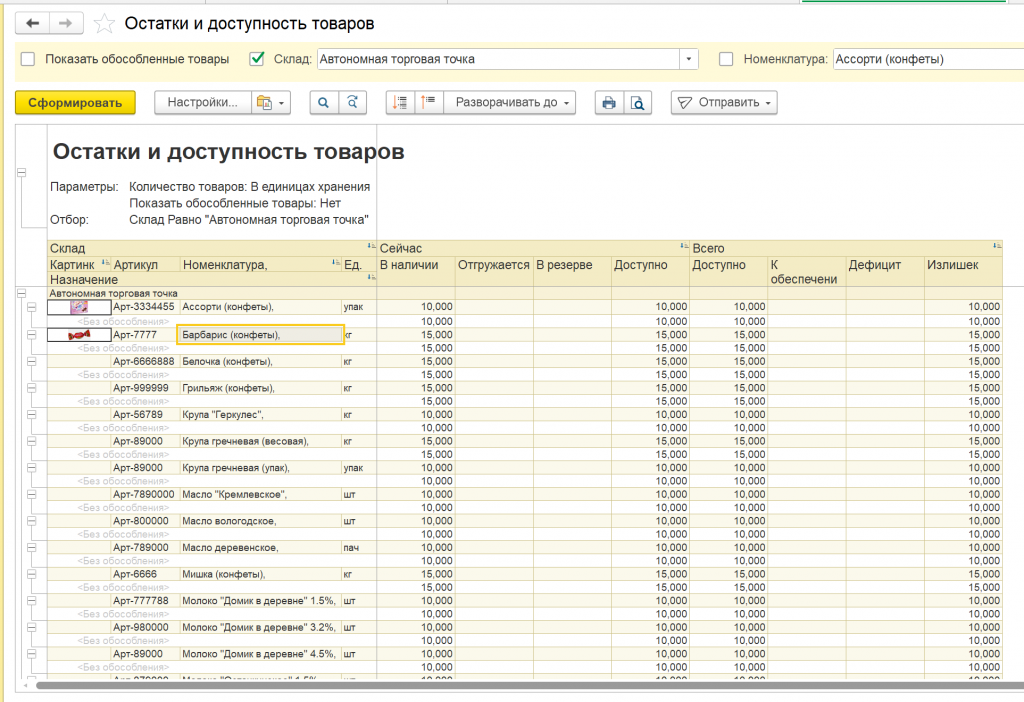Click the Find next icon

[x=352, y=103]
